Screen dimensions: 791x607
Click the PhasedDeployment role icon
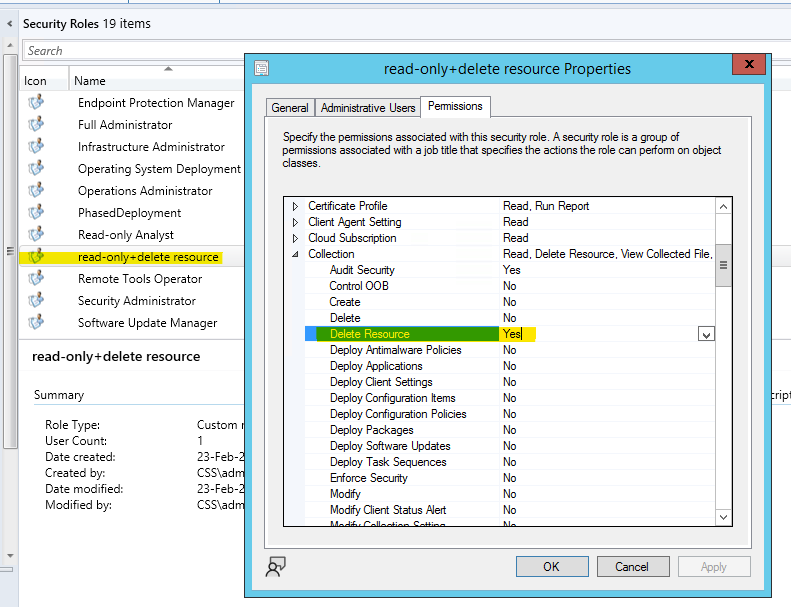[36, 212]
